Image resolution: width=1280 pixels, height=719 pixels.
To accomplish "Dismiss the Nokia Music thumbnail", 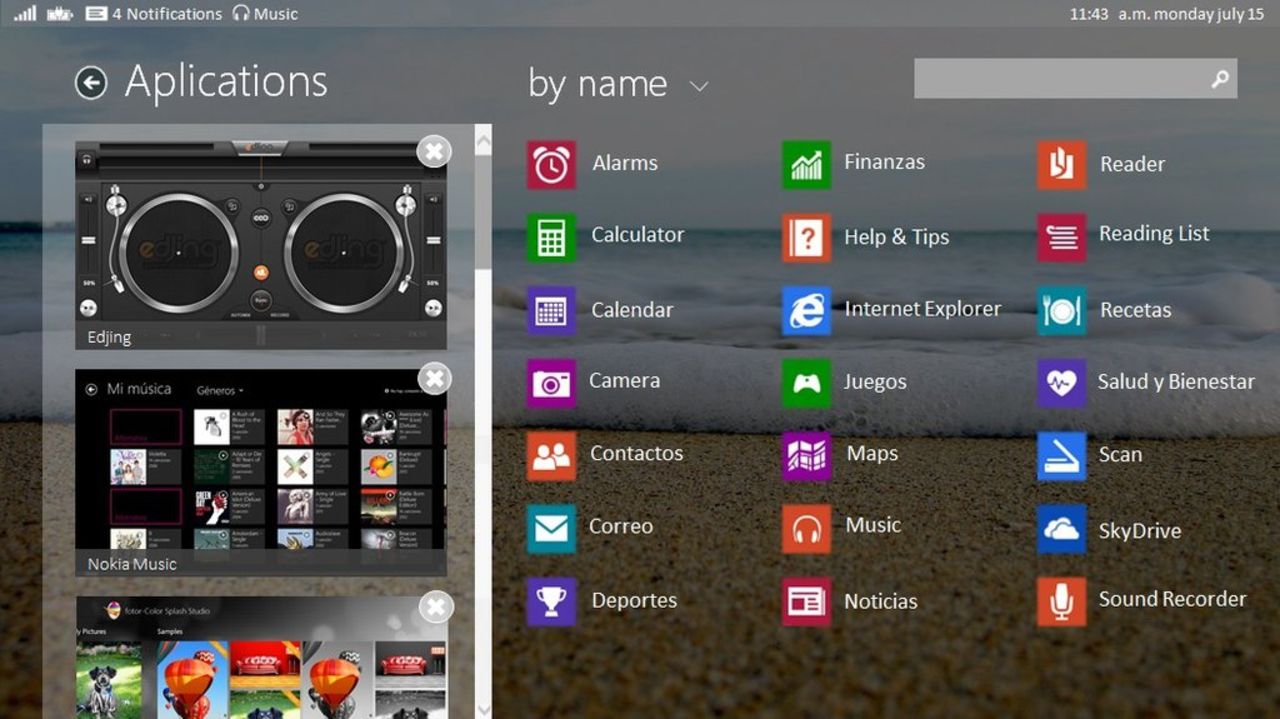I will [x=434, y=379].
